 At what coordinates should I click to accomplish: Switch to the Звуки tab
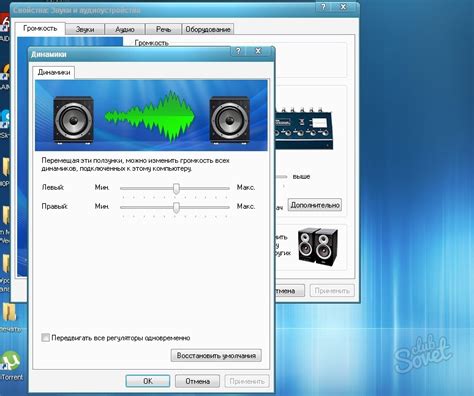click(x=85, y=29)
